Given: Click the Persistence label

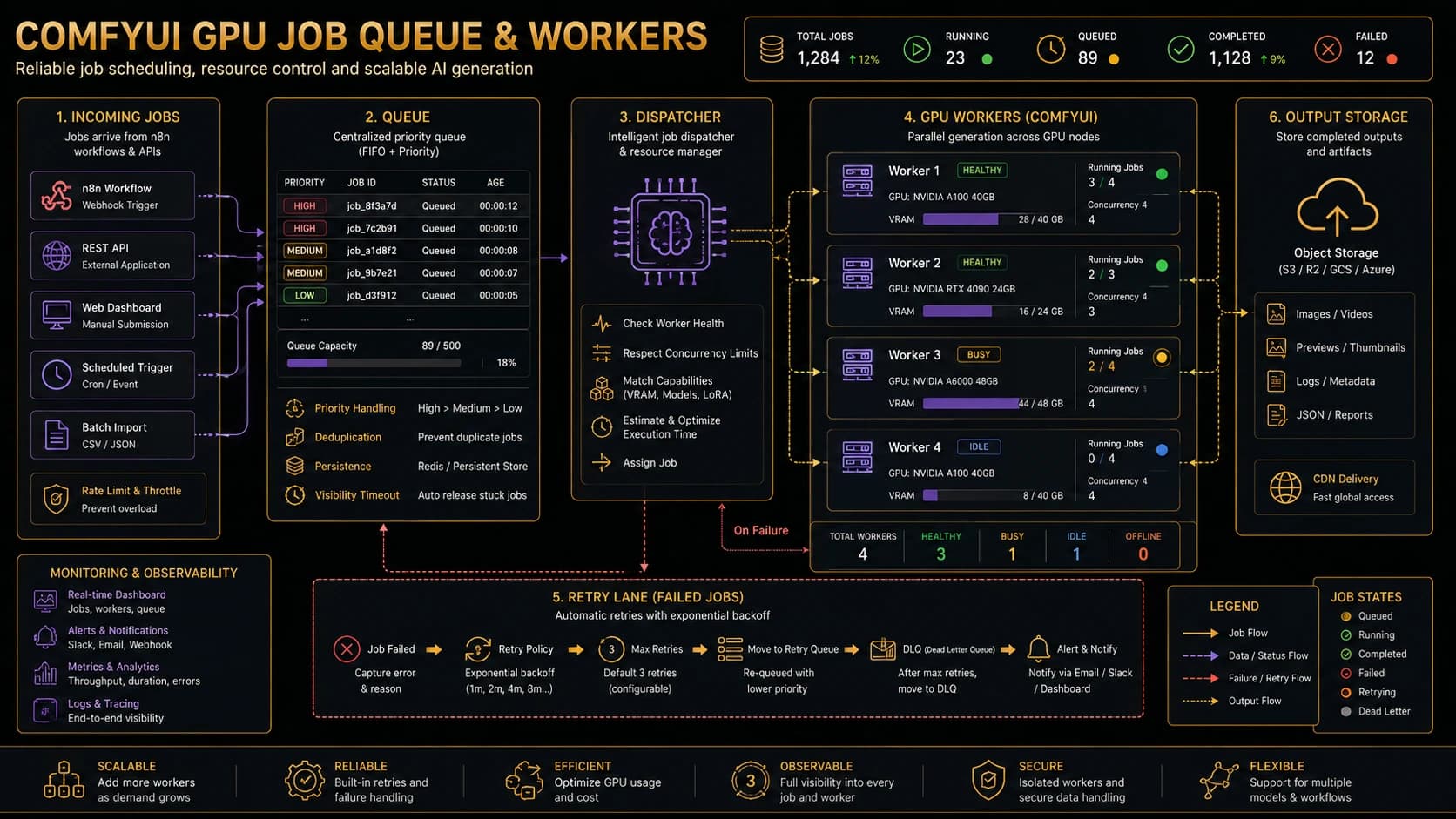Looking at the screenshot, I should point(343,467).
